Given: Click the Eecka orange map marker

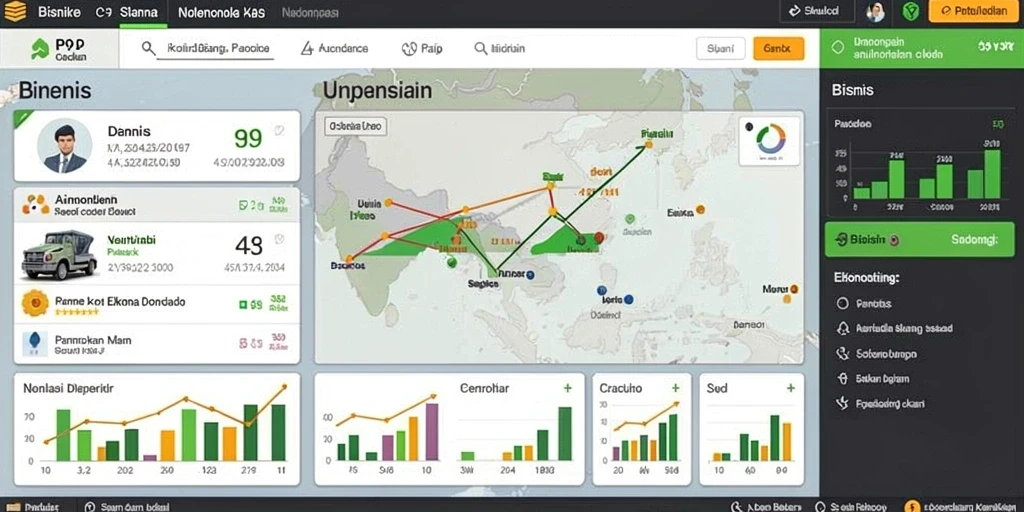Looking at the screenshot, I should coord(700,210).
